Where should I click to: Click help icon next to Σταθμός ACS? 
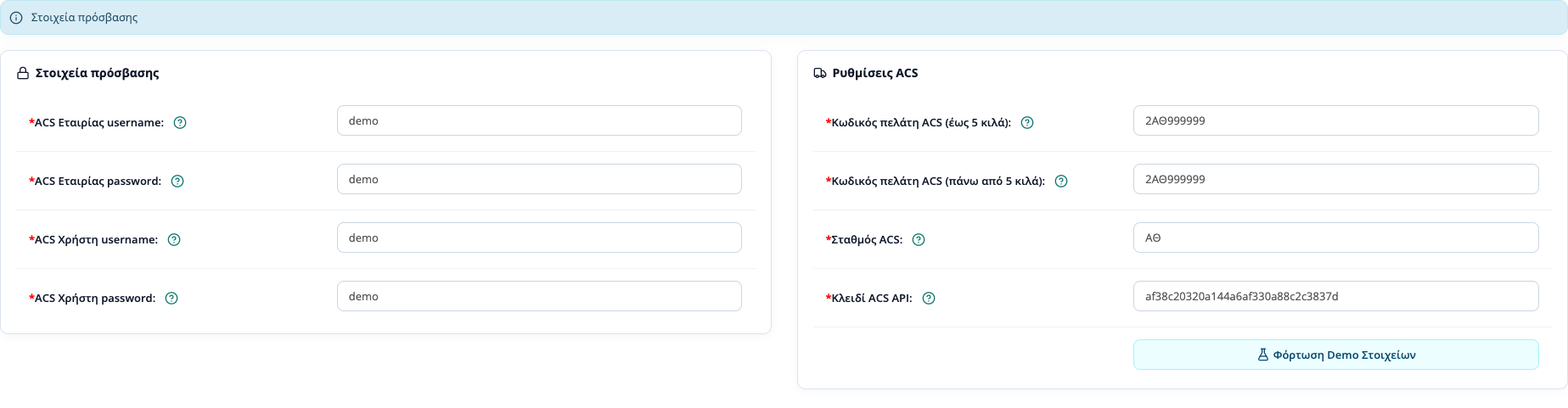pos(919,240)
